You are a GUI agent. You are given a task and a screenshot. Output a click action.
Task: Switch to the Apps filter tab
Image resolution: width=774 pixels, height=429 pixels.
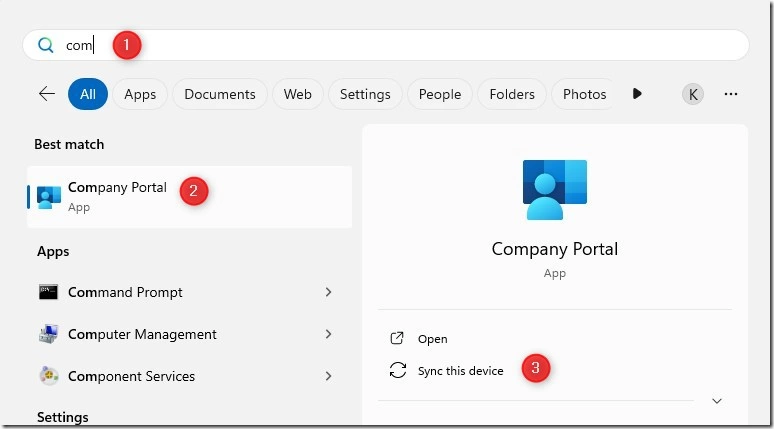[x=140, y=94]
